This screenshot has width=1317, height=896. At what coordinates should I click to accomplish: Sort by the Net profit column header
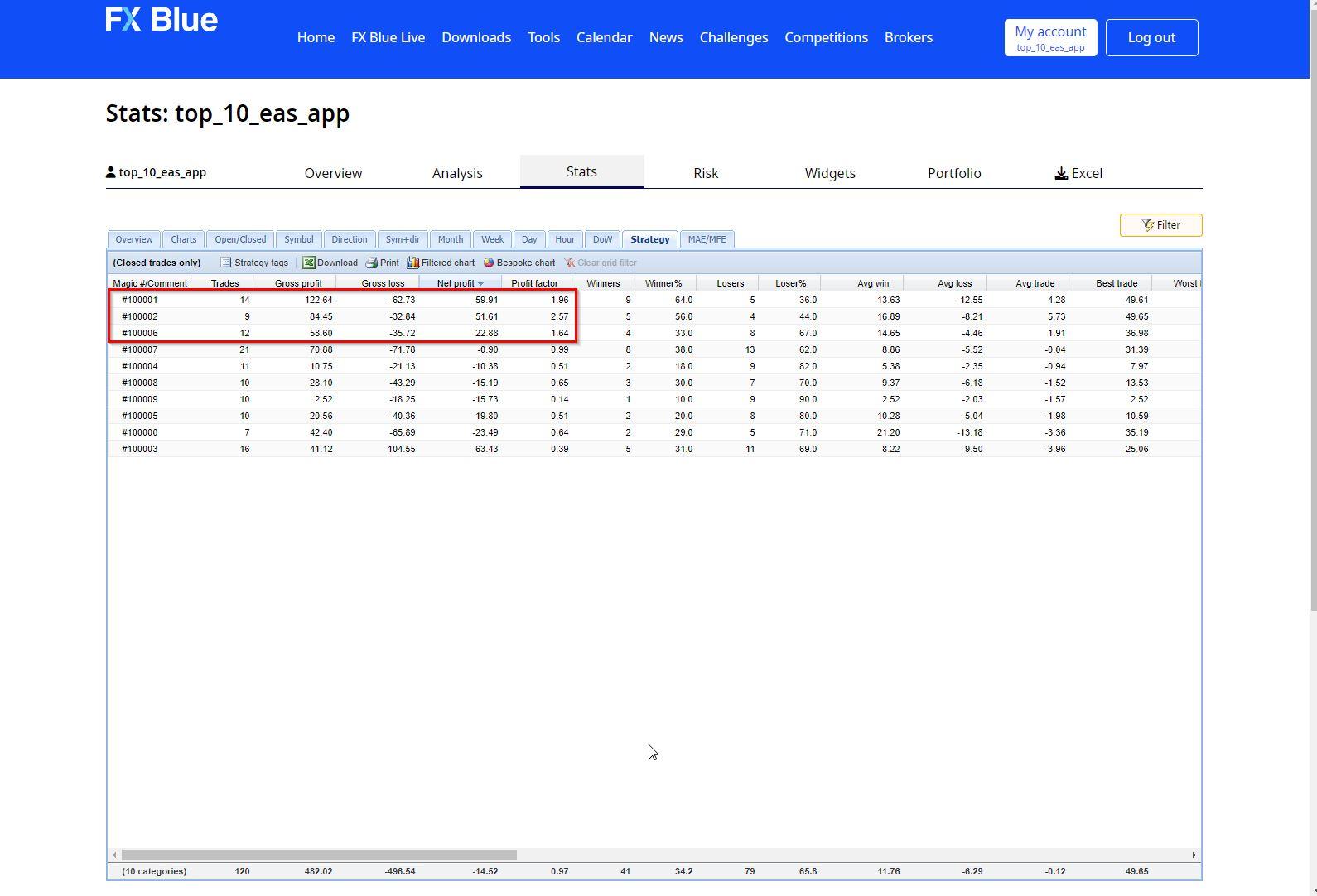coord(460,283)
